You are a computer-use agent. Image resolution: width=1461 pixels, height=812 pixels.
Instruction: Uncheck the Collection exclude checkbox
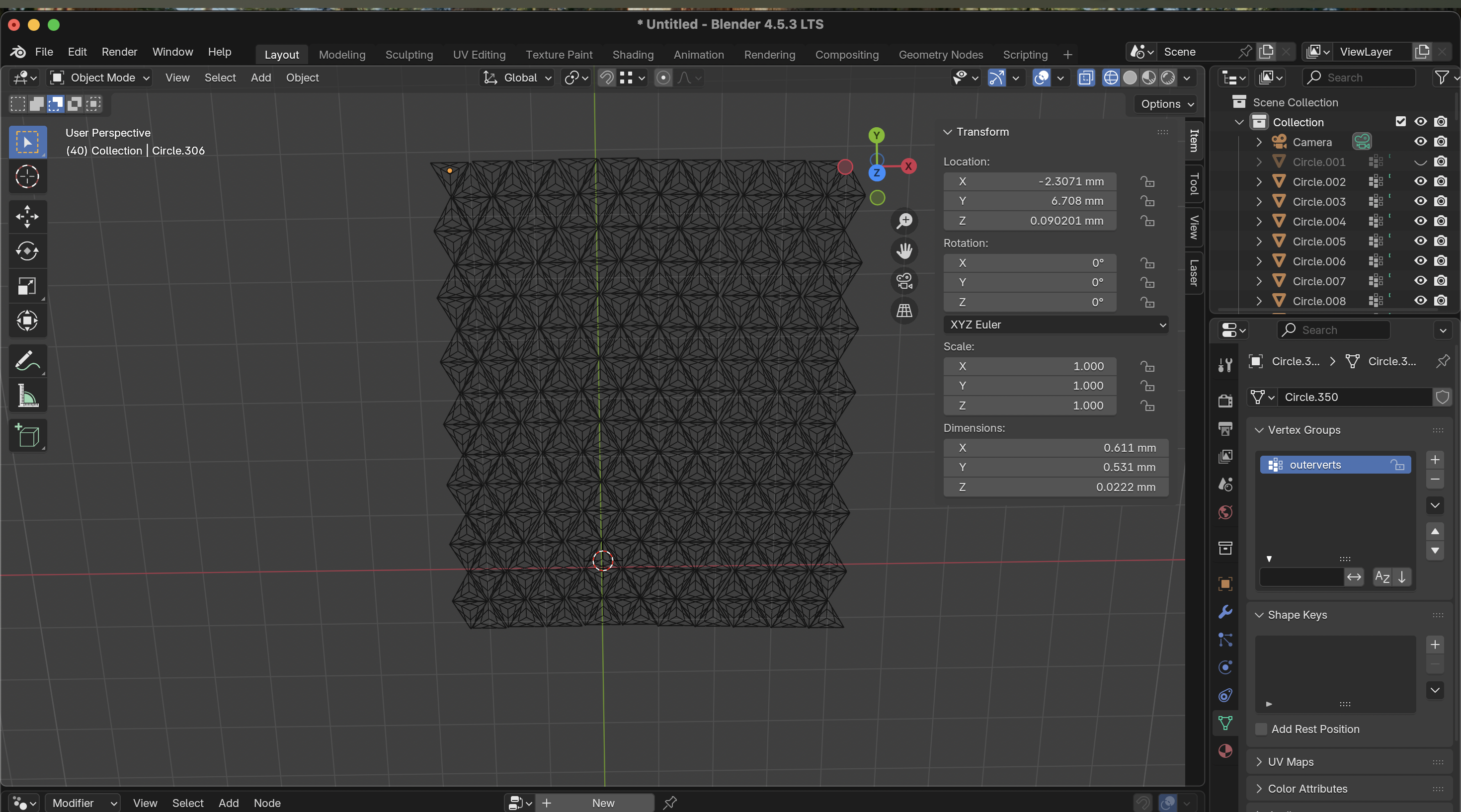[x=1400, y=121]
